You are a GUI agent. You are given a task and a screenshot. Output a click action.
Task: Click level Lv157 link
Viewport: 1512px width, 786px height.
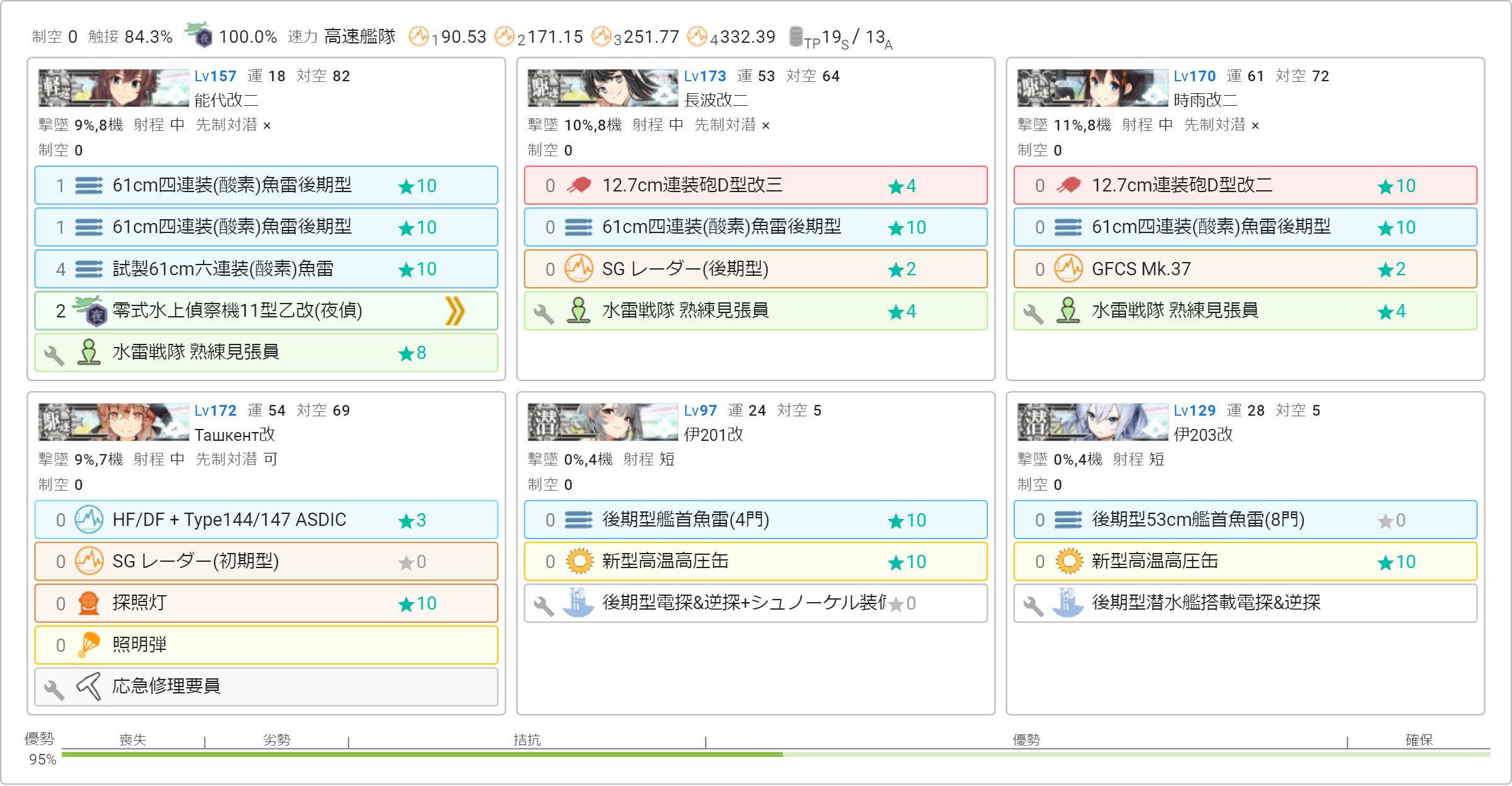tap(215, 76)
